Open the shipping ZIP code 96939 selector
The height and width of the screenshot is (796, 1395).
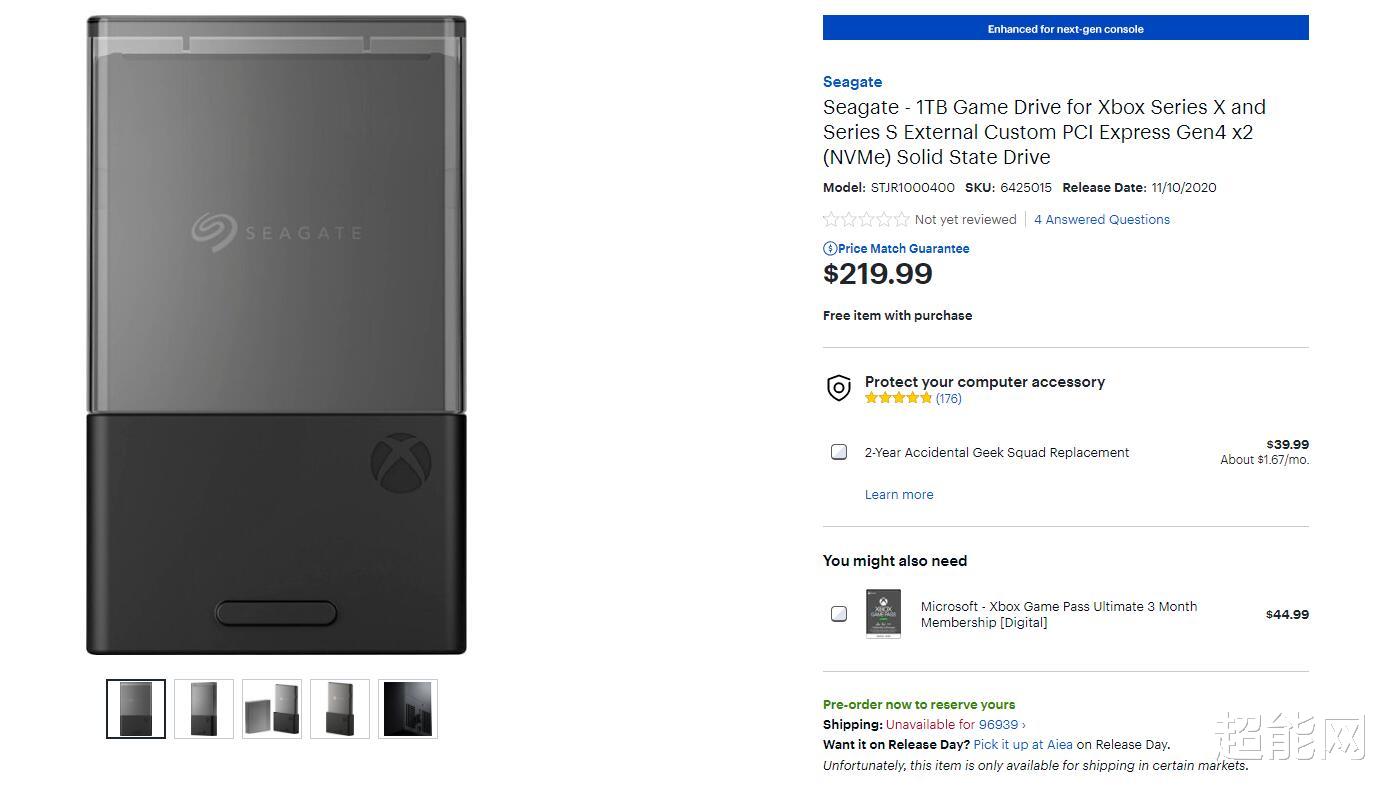[1000, 725]
